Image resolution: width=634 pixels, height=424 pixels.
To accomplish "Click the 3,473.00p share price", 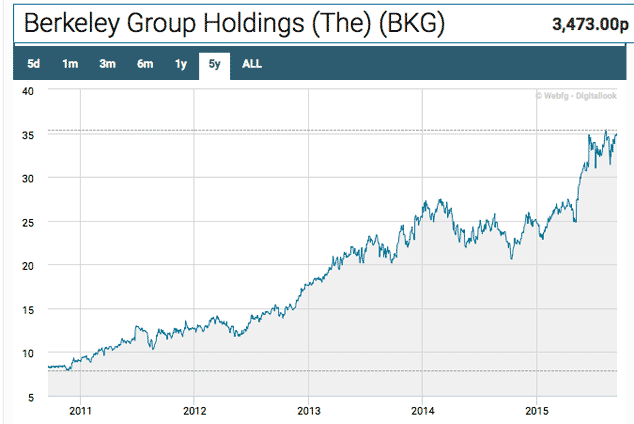I will (x=586, y=23).
